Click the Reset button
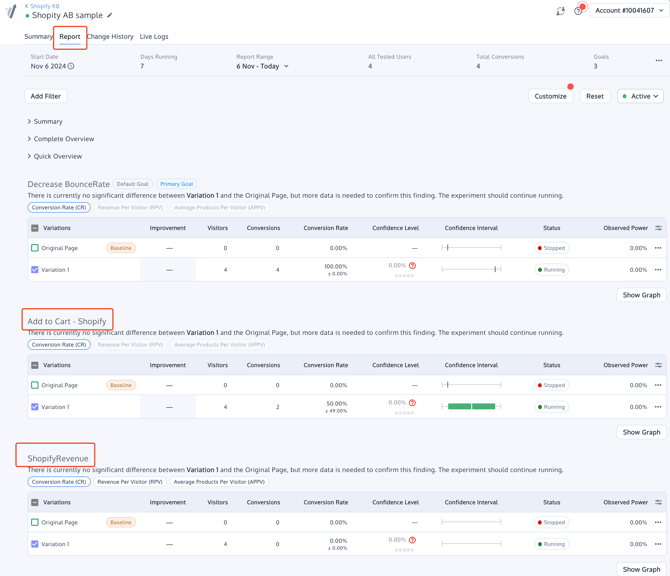This screenshot has height=576, width=670. pos(595,96)
